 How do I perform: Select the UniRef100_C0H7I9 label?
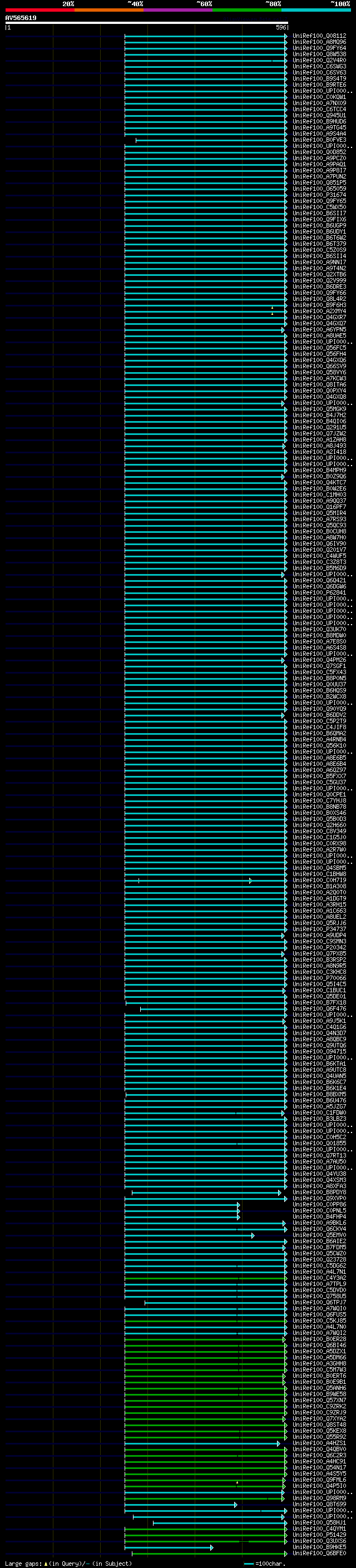point(319,880)
